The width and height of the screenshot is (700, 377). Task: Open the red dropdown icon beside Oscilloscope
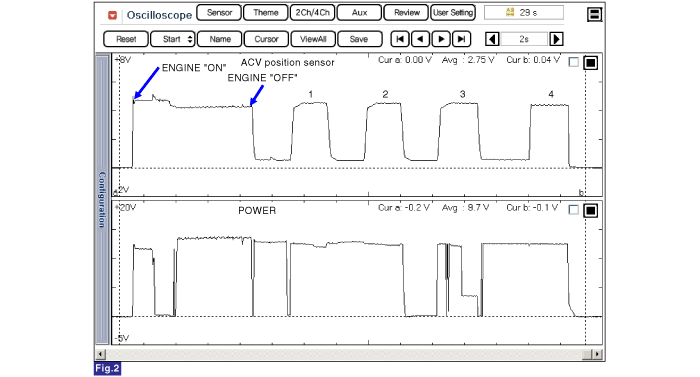coord(112,16)
